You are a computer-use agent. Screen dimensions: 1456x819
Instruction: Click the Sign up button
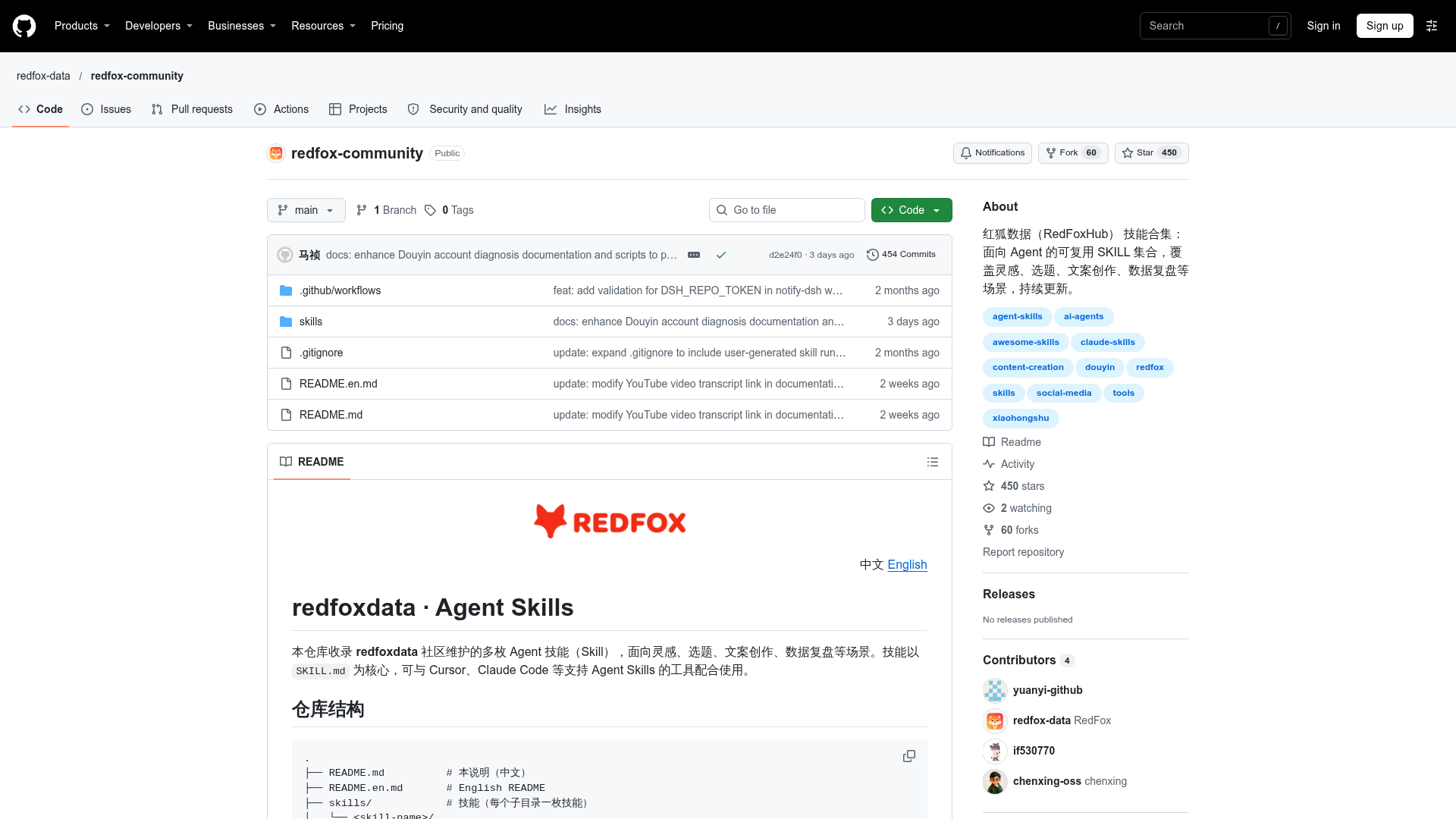pyautogui.click(x=1385, y=26)
